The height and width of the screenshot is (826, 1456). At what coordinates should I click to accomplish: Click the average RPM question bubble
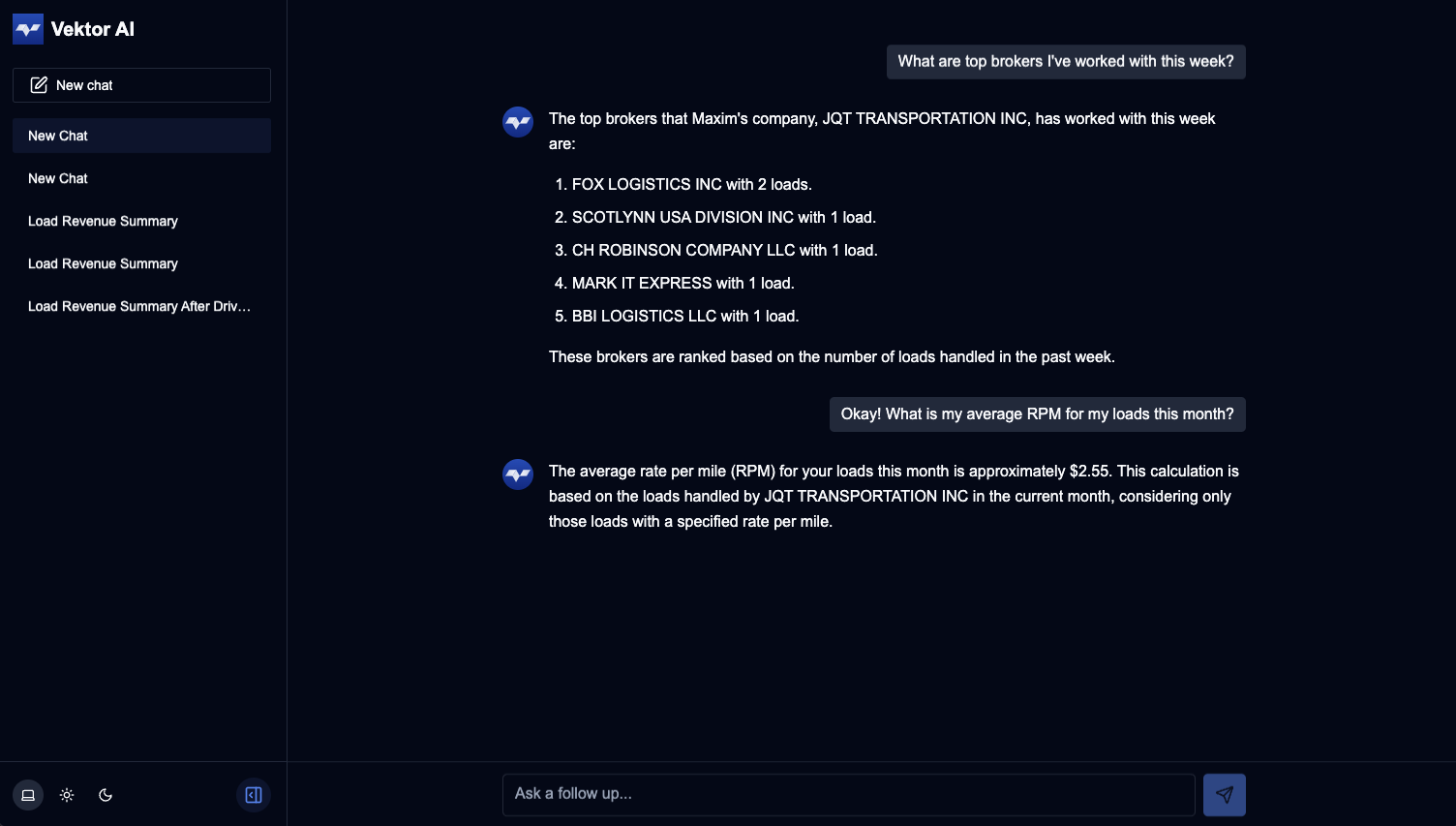(1037, 414)
